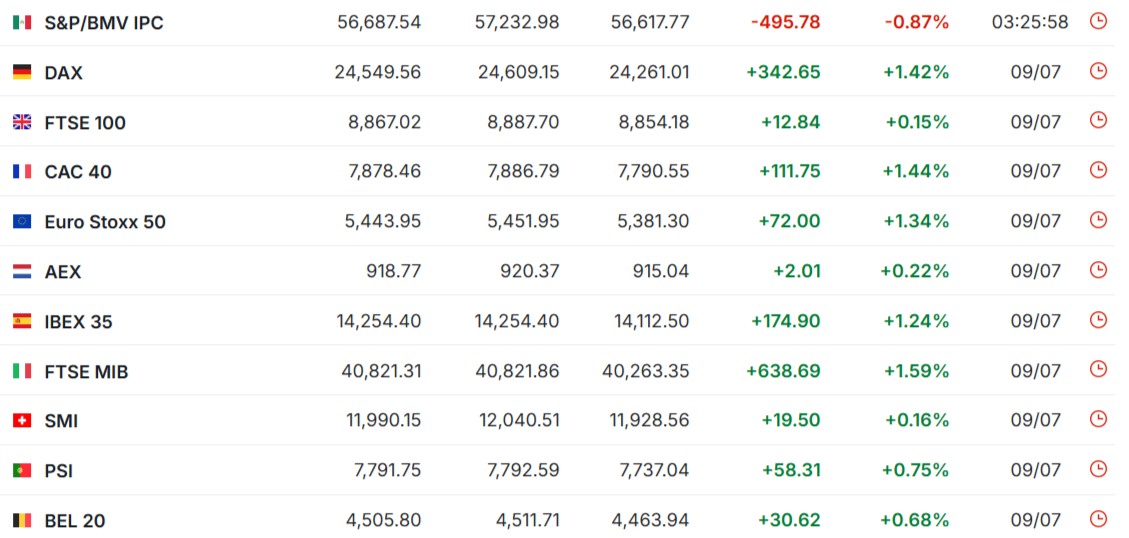Click the clock icon in the CAC 40 row
Viewport: 1129px width, 538px height.
pos(1098,170)
